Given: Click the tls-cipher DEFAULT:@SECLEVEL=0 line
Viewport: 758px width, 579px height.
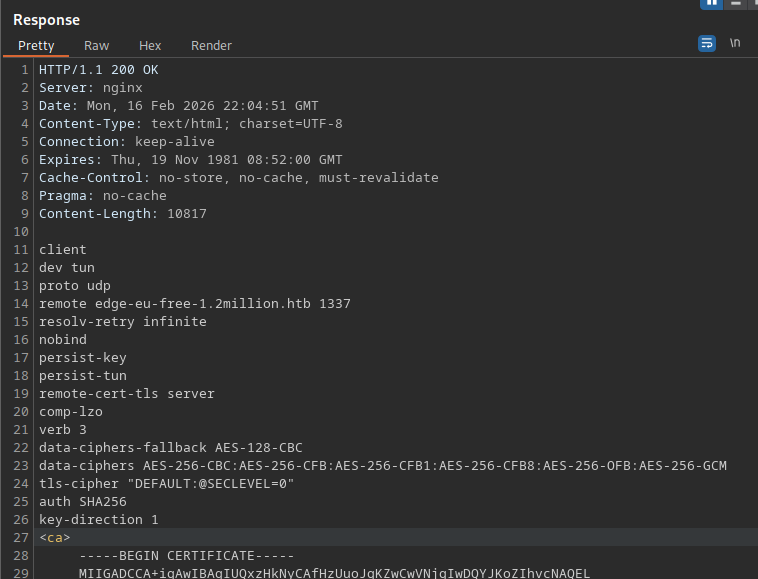Looking at the screenshot, I should coord(166,484).
